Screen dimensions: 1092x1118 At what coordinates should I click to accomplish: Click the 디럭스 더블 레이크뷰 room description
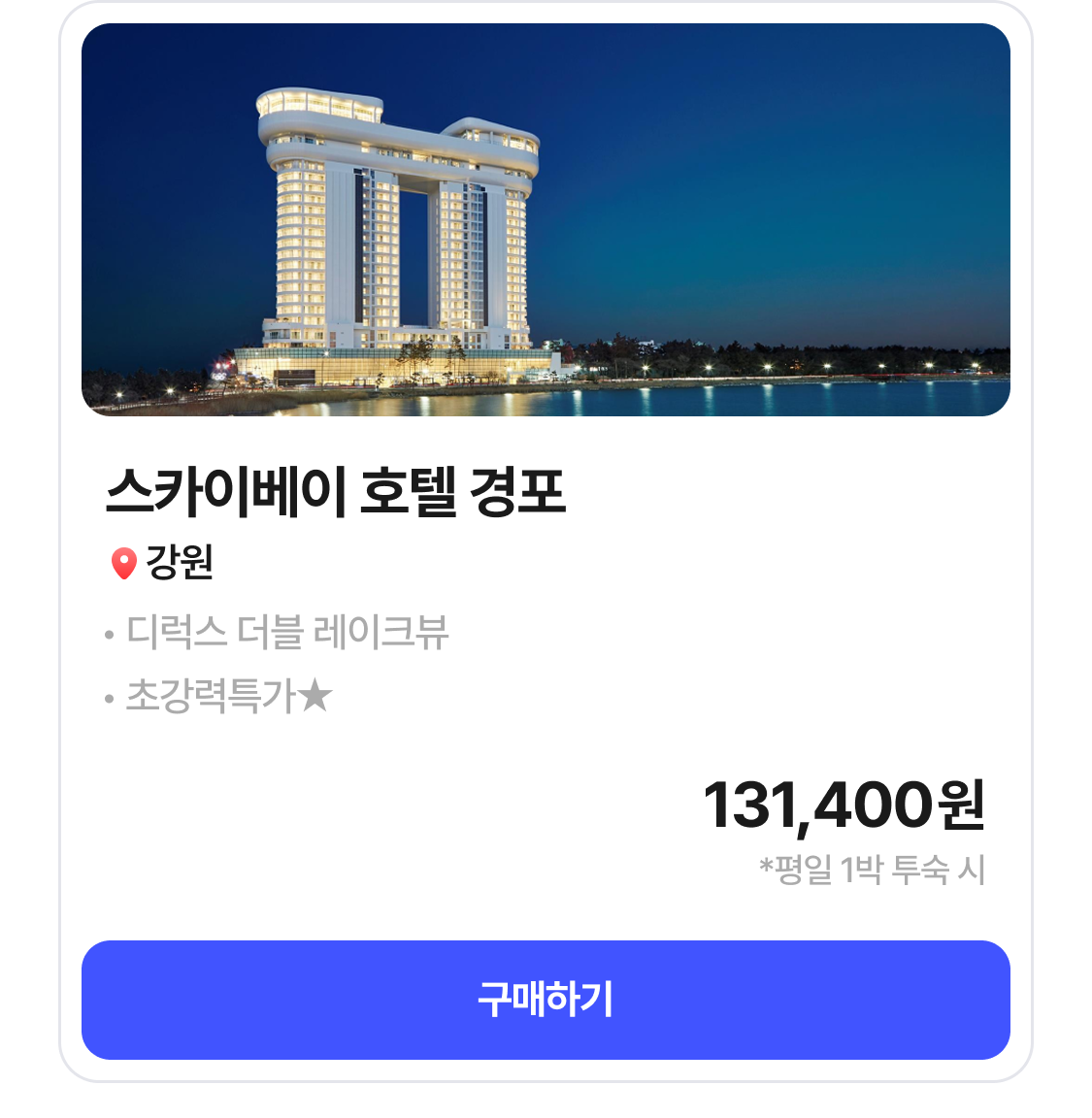pyautogui.click(x=287, y=633)
